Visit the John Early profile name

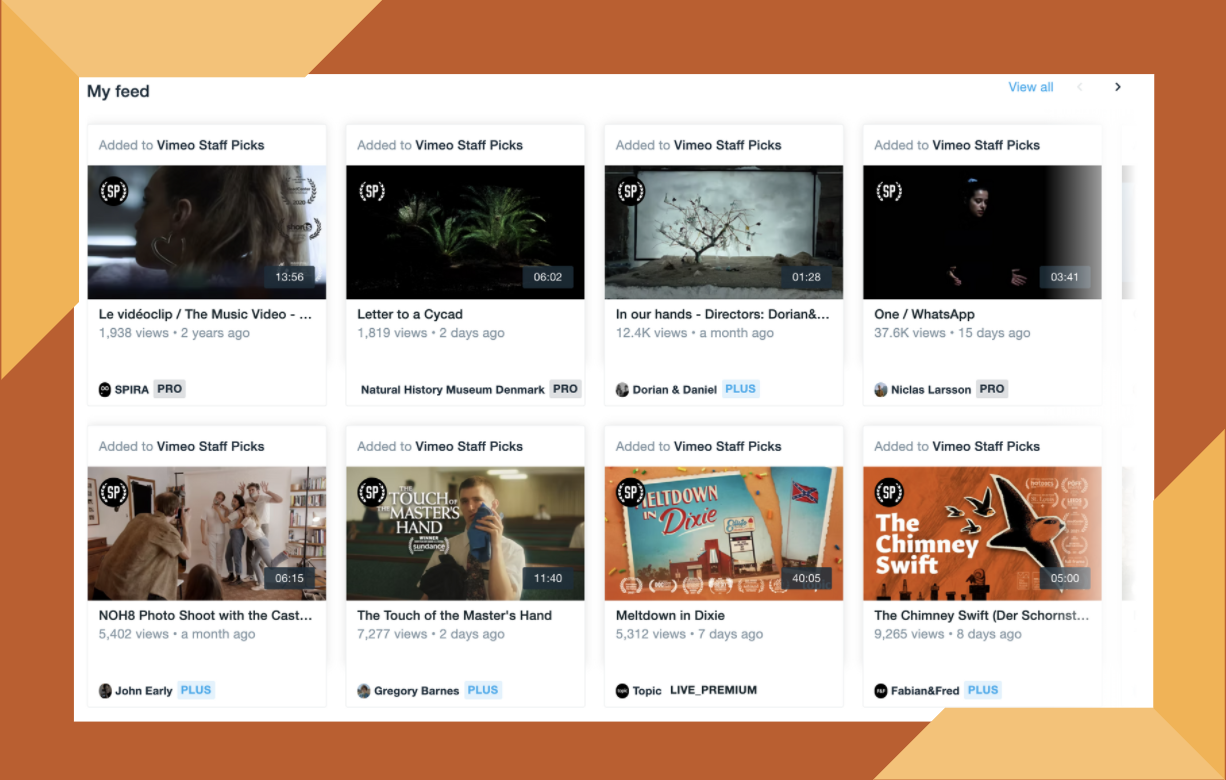pos(144,691)
